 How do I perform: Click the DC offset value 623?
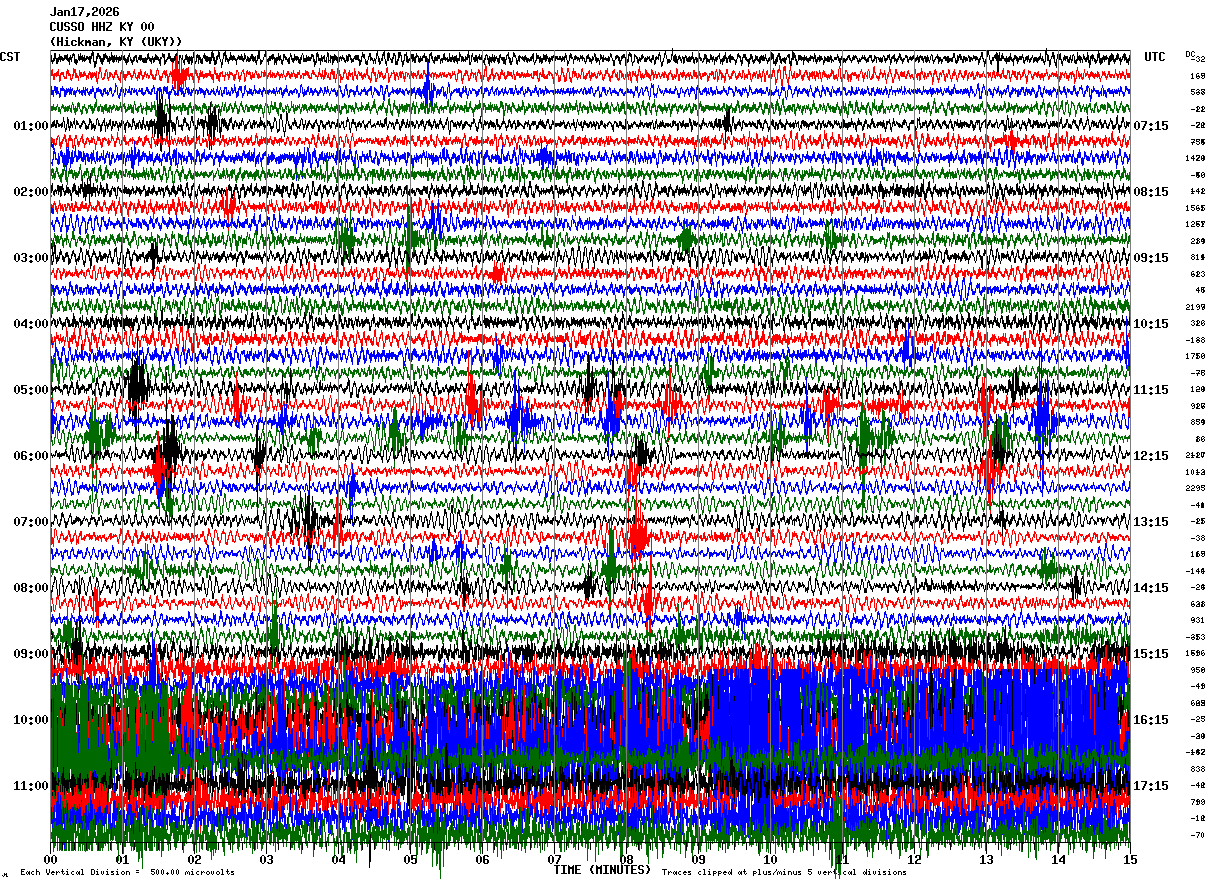1198,274
